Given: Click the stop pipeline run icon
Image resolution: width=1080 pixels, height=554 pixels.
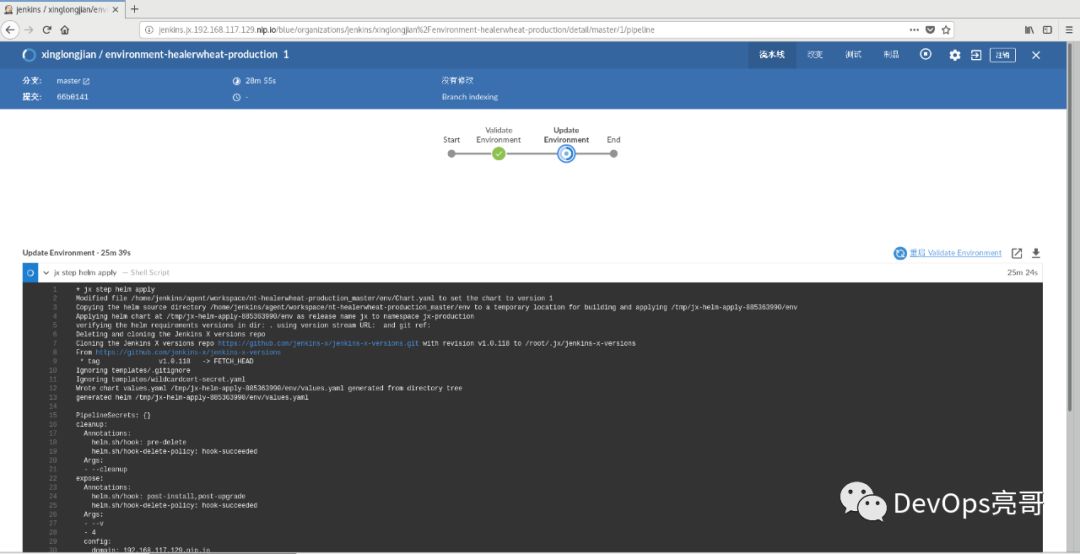Looking at the screenshot, I should [x=926, y=54].
